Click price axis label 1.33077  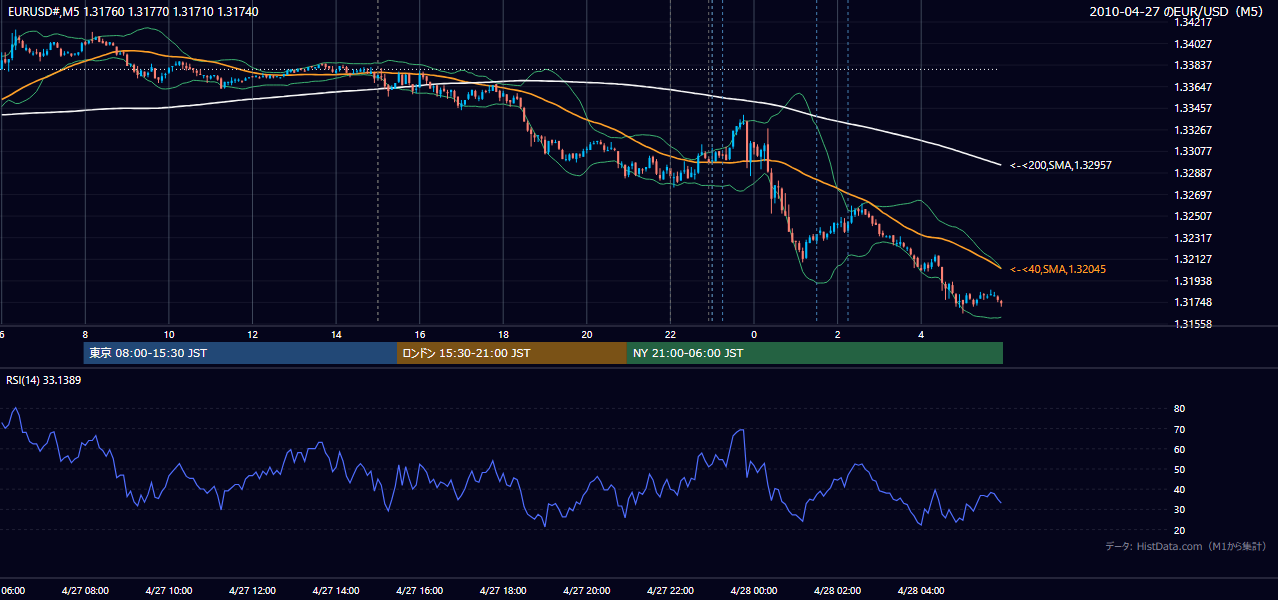click(x=1193, y=151)
